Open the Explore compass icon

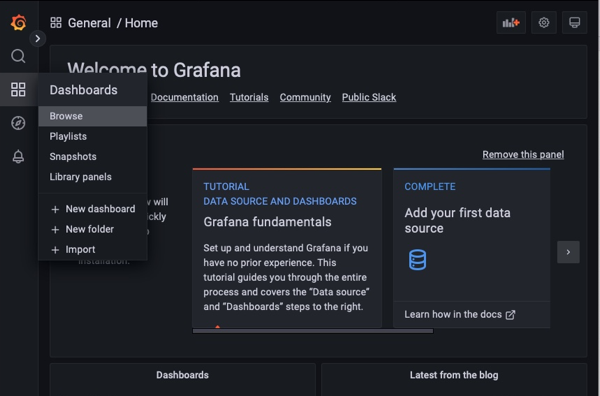click(x=18, y=123)
